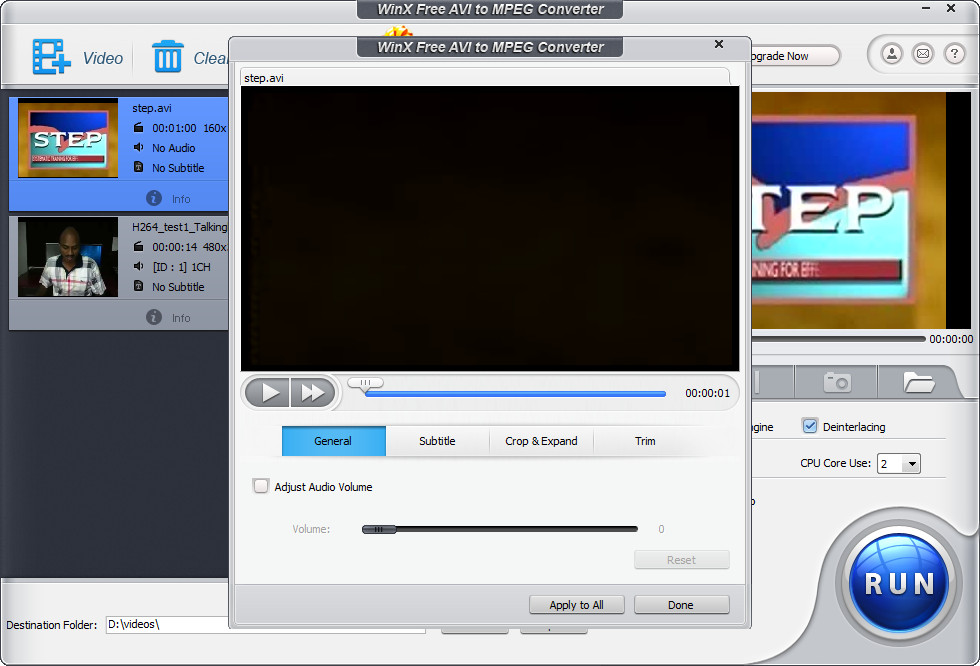Screen dimensions: 980x666
Task: Click the audio icon for H264_test1_Talking
Action: pyautogui.click(x=138, y=266)
